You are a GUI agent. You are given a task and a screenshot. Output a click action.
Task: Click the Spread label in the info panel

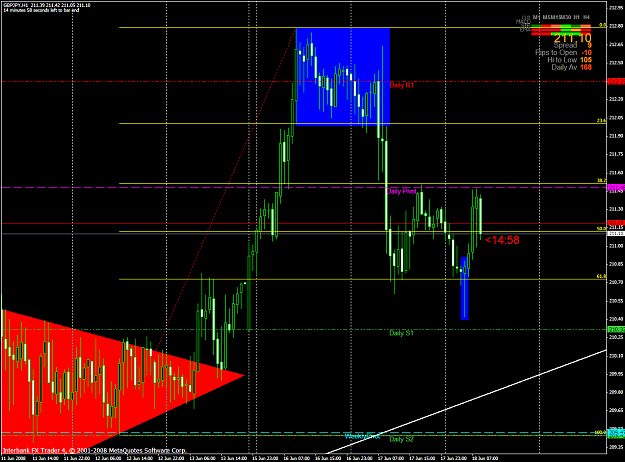pyautogui.click(x=565, y=45)
